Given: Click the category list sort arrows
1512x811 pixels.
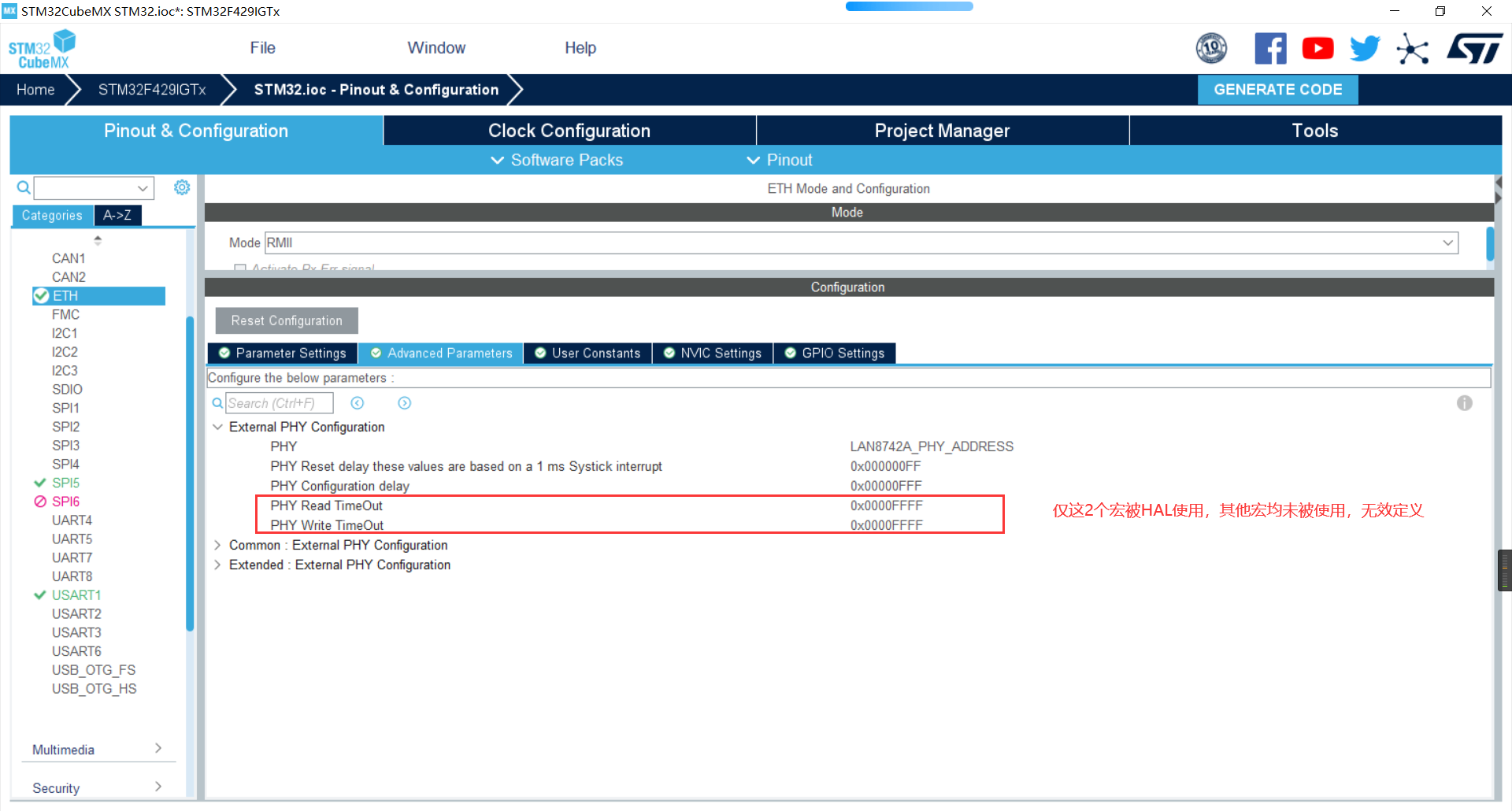Looking at the screenshot, I should click(98, 240).
